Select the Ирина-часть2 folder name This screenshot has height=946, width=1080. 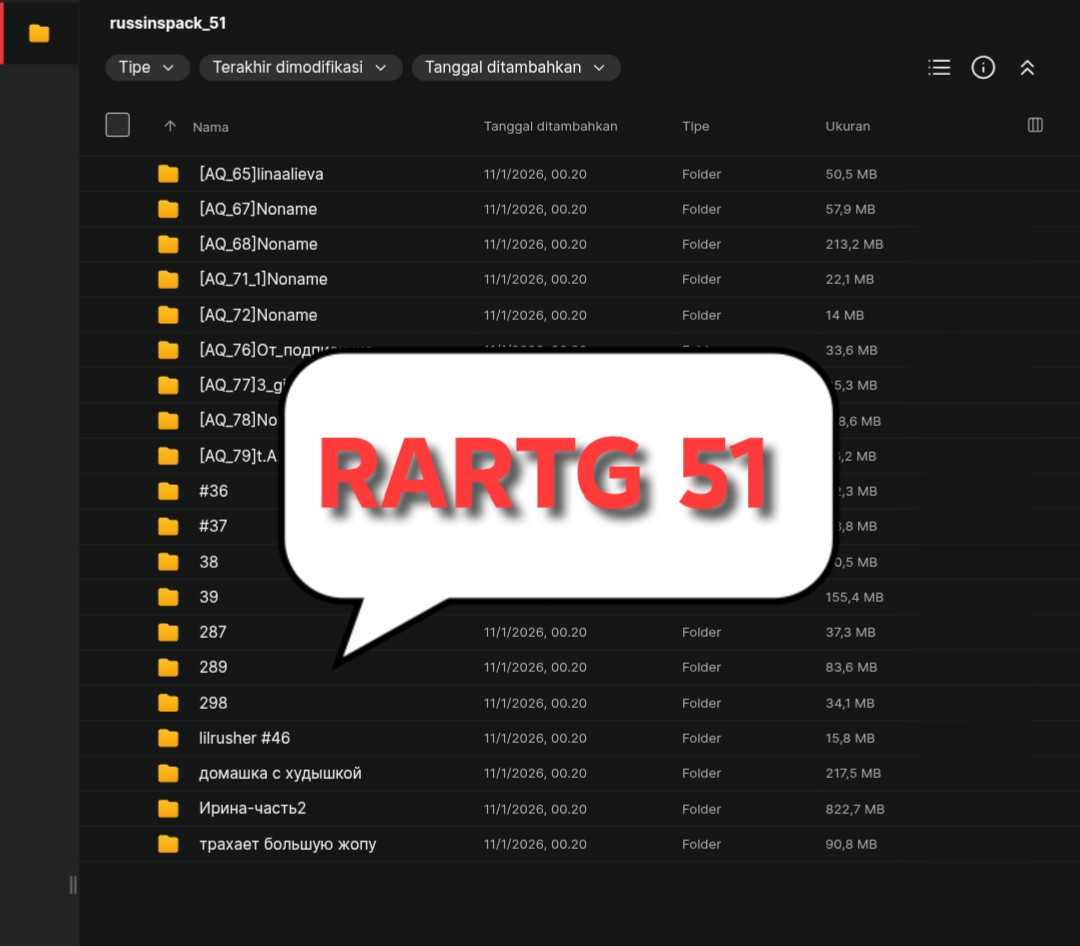coord(253,808)
